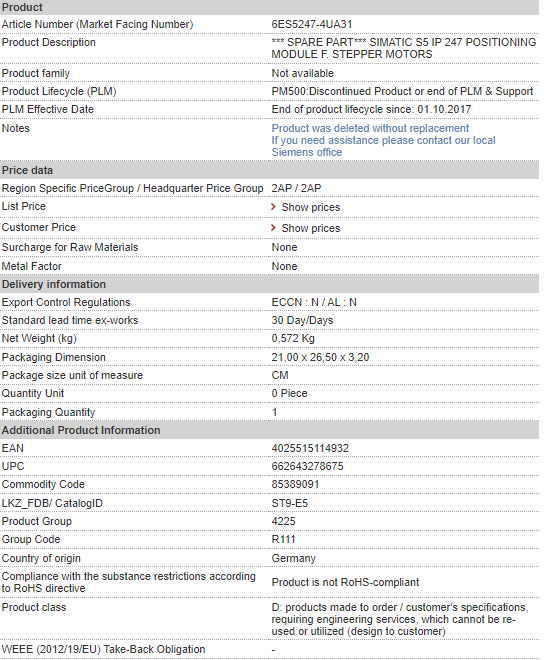Show prices for the List Price row

click(x=311, y=207)
